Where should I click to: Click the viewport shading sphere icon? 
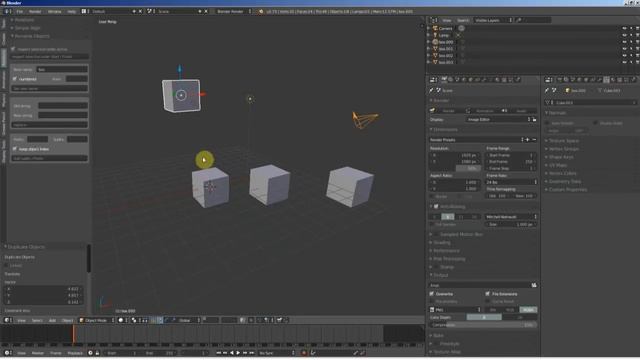(121, 320)
